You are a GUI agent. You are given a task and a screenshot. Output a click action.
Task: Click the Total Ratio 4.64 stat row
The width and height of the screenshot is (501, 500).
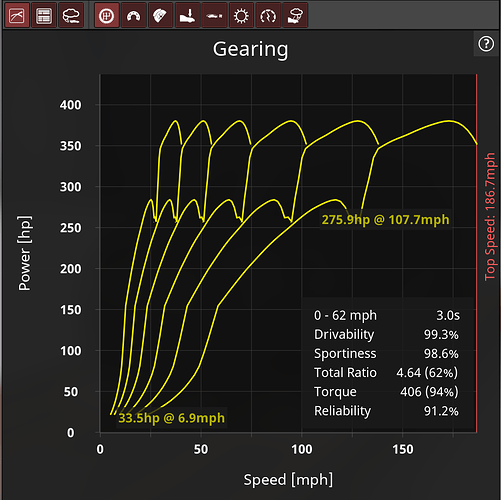click(386, 373)
